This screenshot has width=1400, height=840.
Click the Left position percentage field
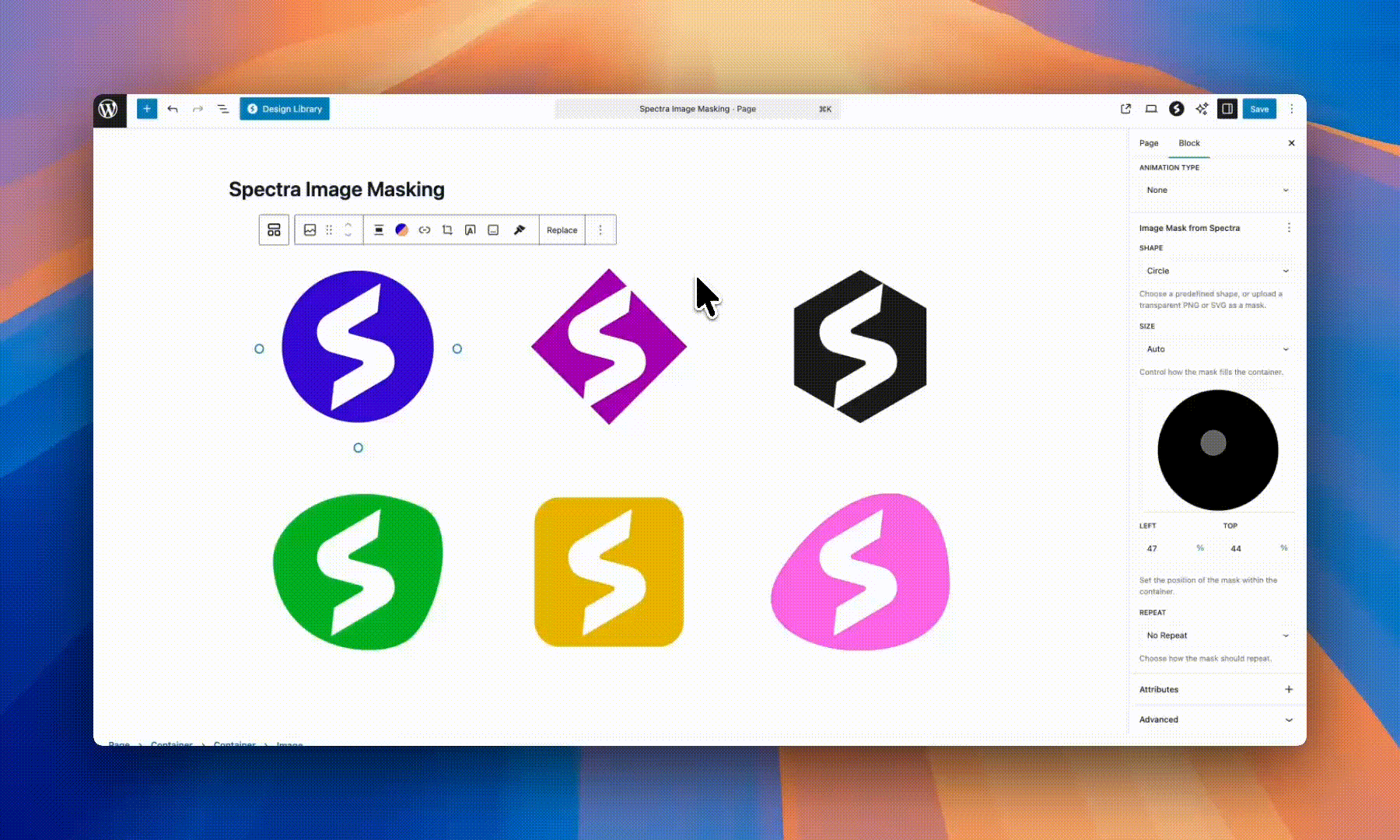tap(1167, 548)
